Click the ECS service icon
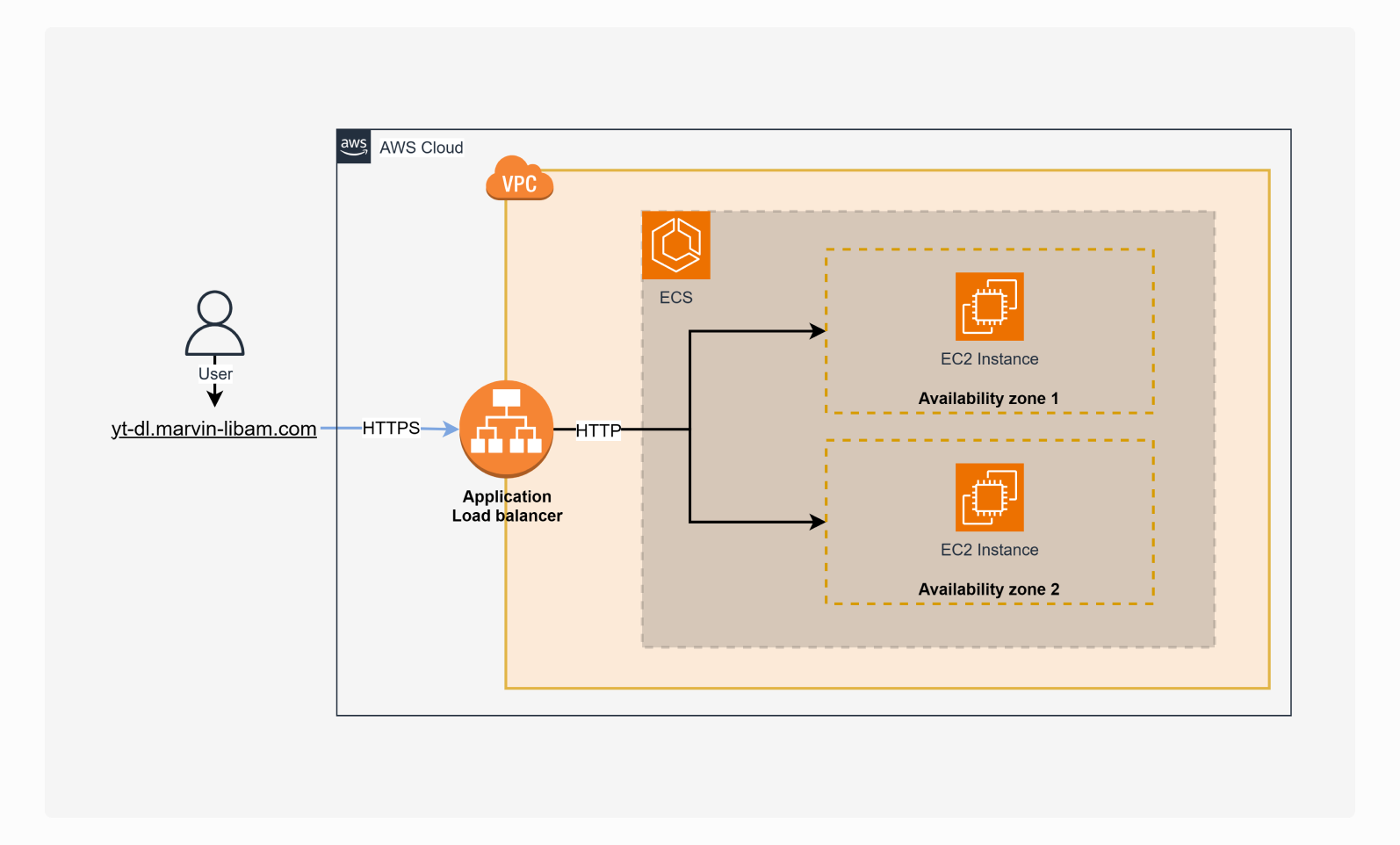Image resolution: width=1400 pixels, height=845 pixels. [675, 245]
